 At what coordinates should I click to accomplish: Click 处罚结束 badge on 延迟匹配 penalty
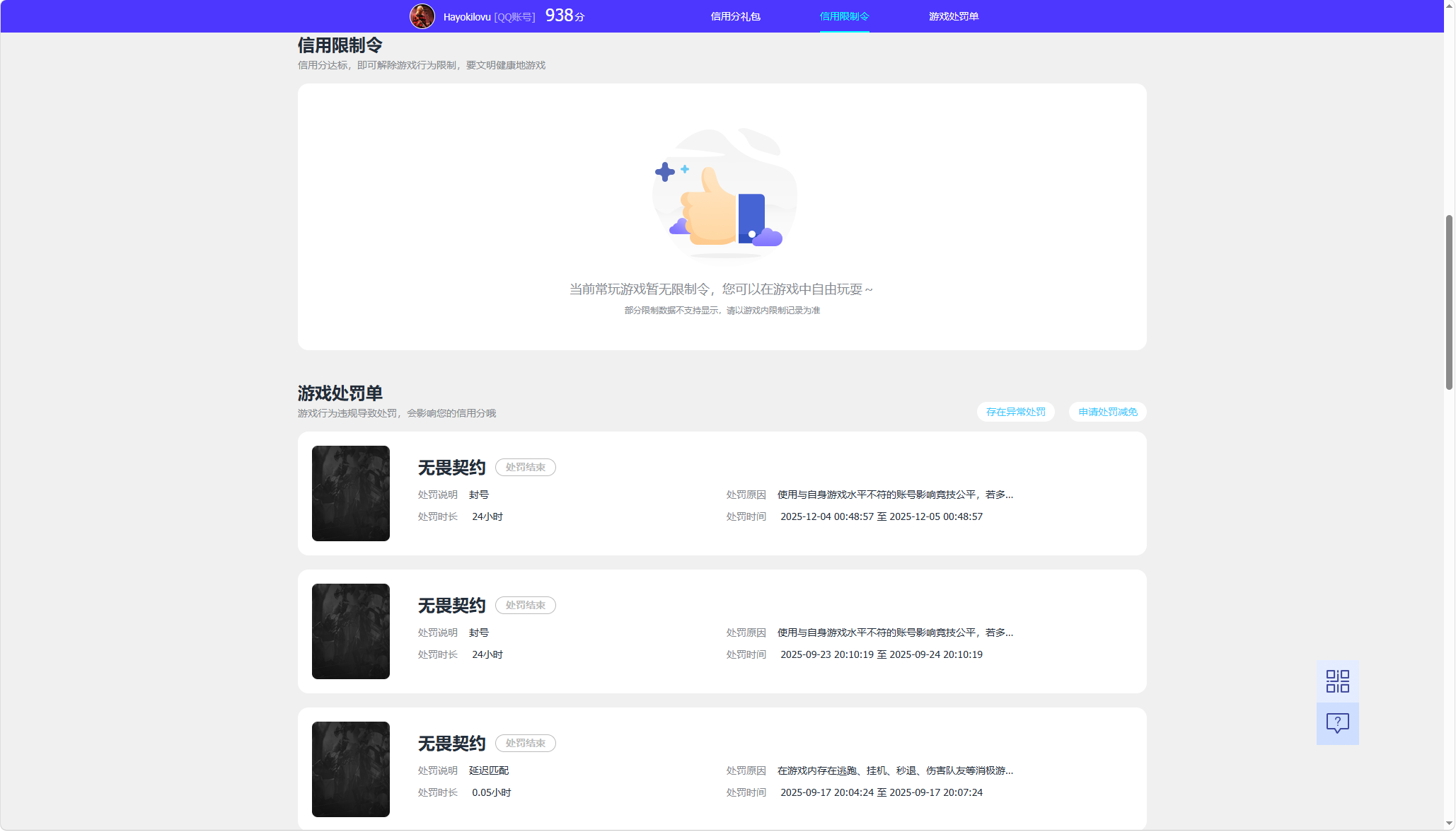[x=526, y=743]
